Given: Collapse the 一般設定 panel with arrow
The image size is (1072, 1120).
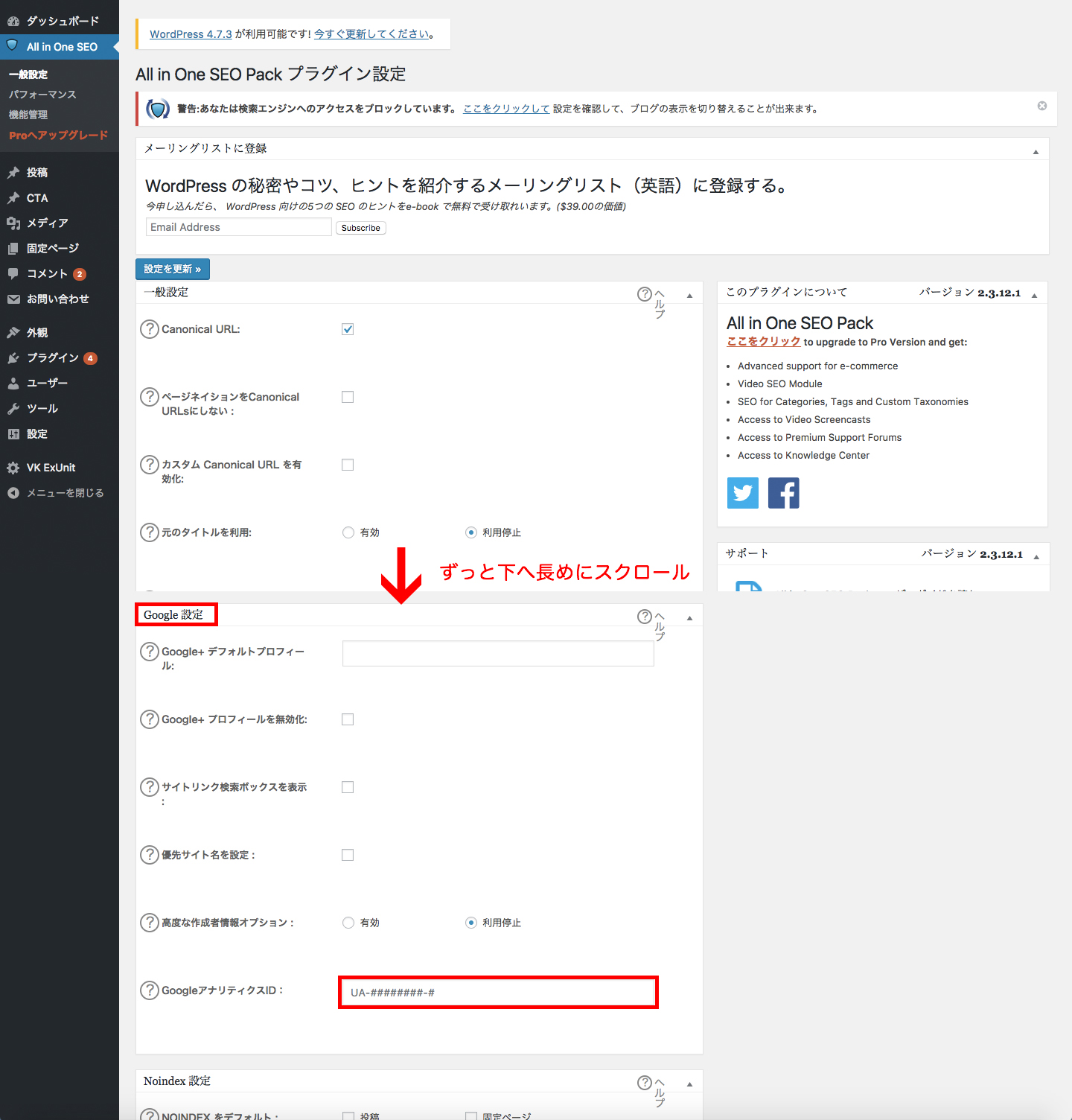Looking at the screenshot, I should [689, 296].
